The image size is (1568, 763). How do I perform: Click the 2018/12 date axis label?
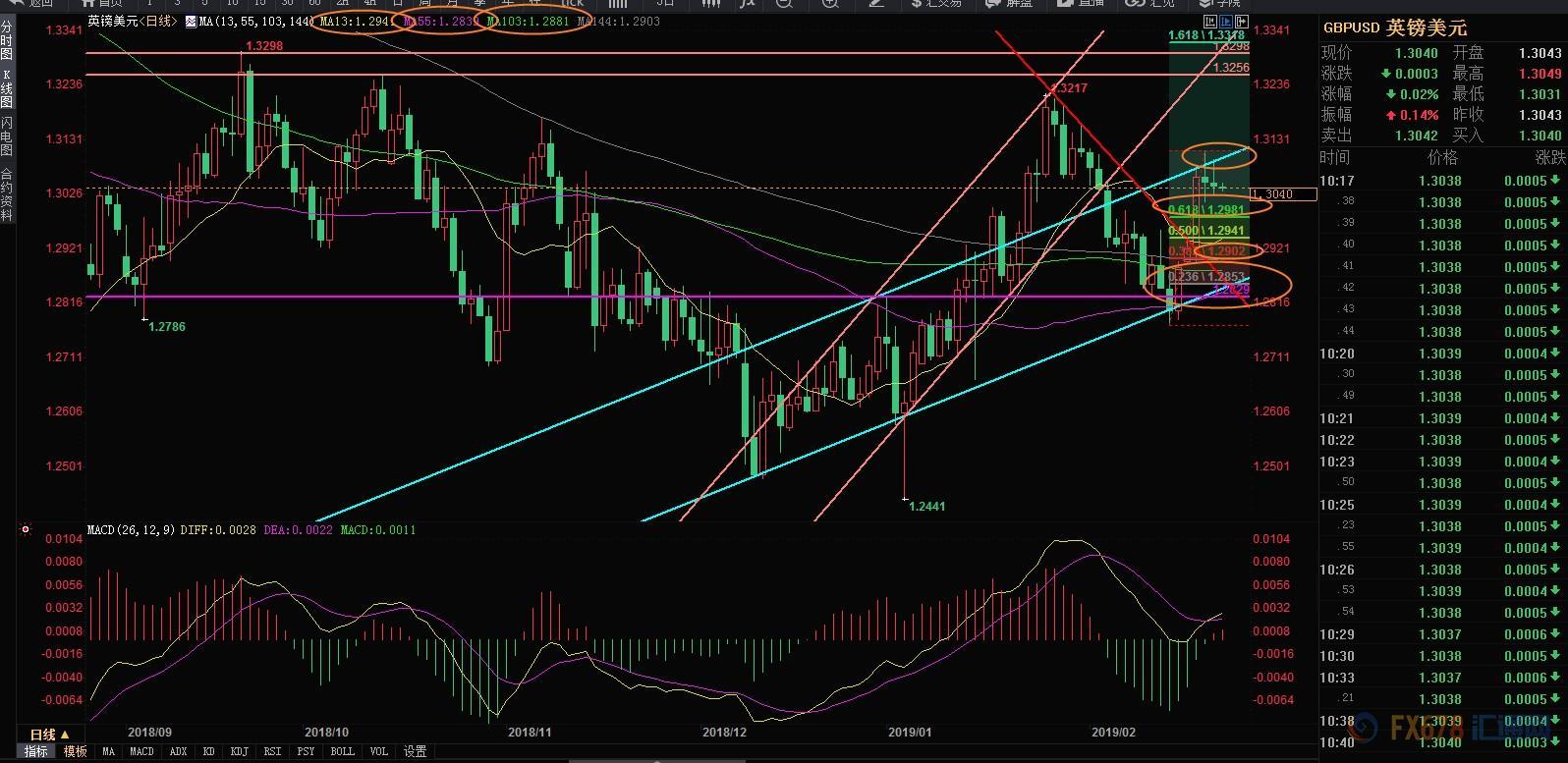(724, 733)
